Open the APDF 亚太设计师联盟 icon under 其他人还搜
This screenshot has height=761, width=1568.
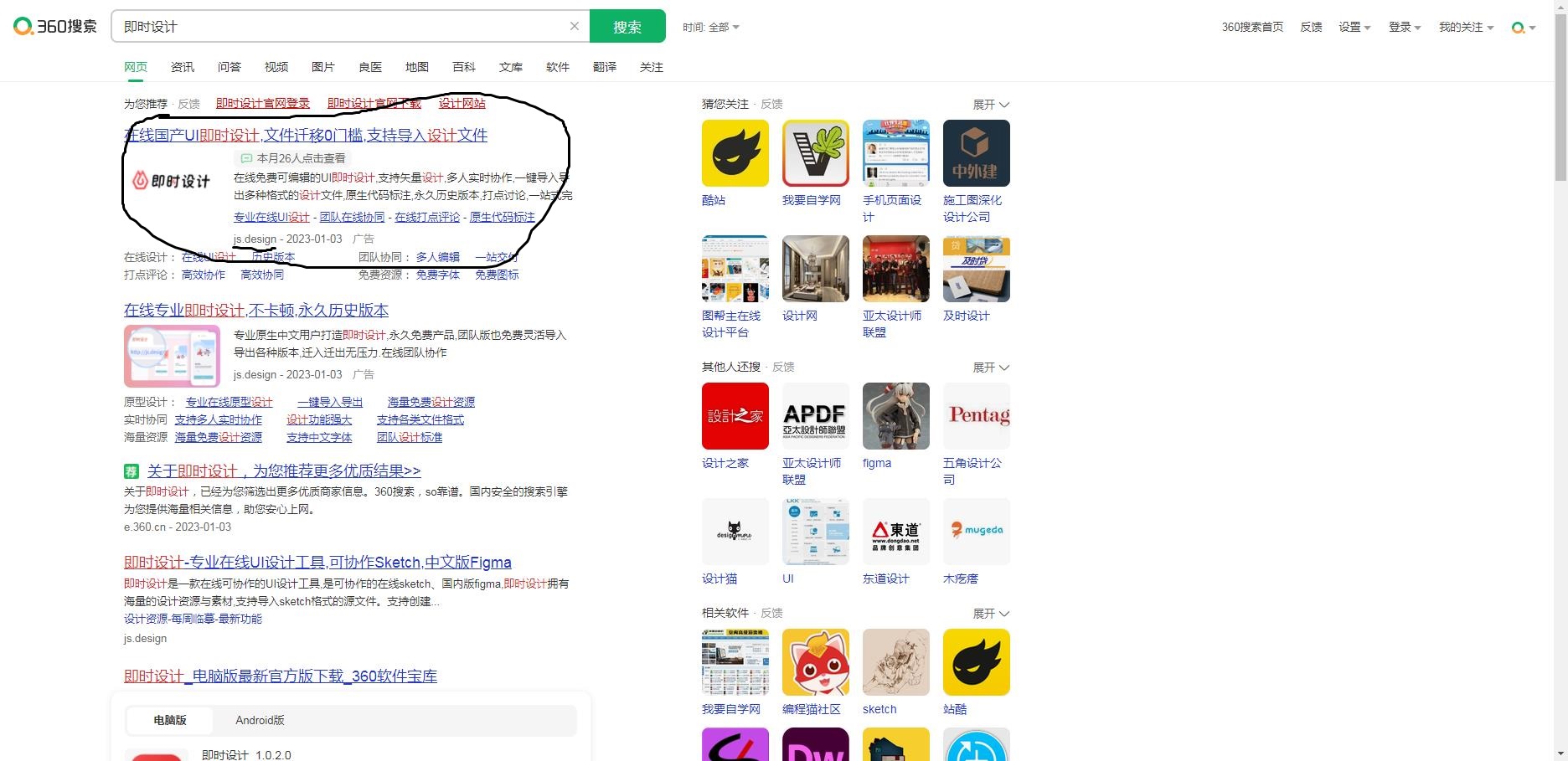tap(816, 416)
